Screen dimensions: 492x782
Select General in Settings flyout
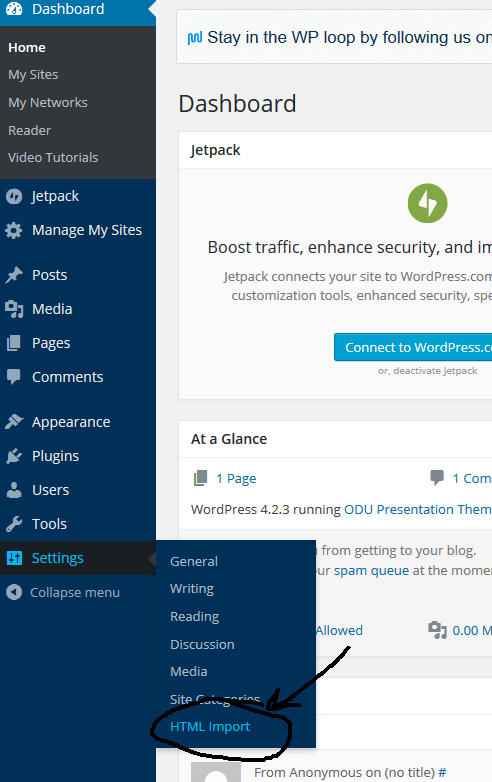(194, 562)
